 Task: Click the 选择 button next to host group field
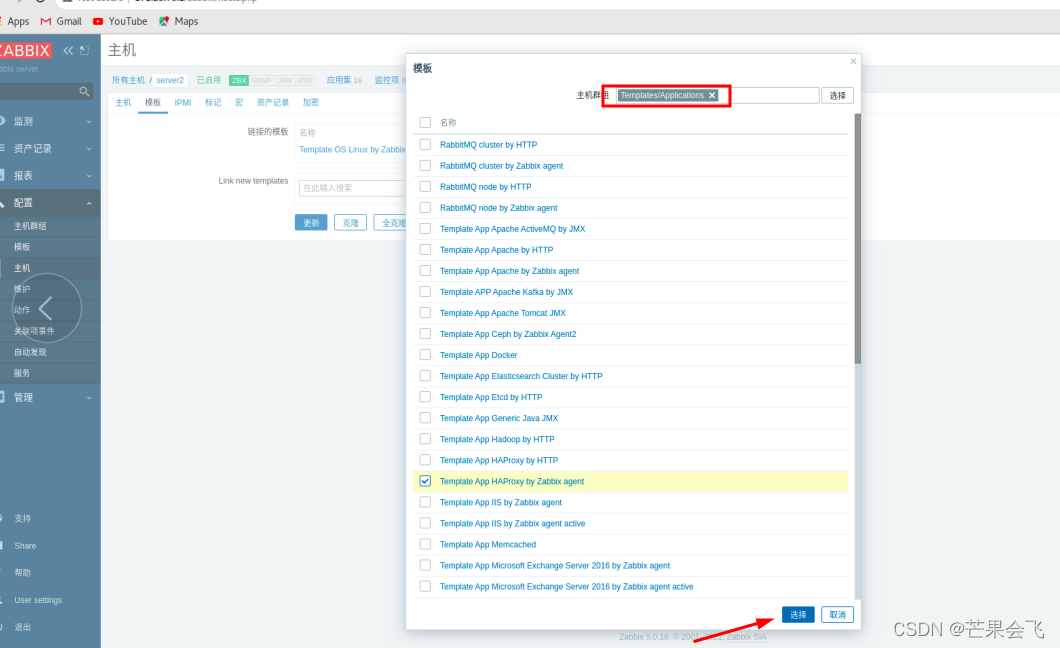pos(838,95)
